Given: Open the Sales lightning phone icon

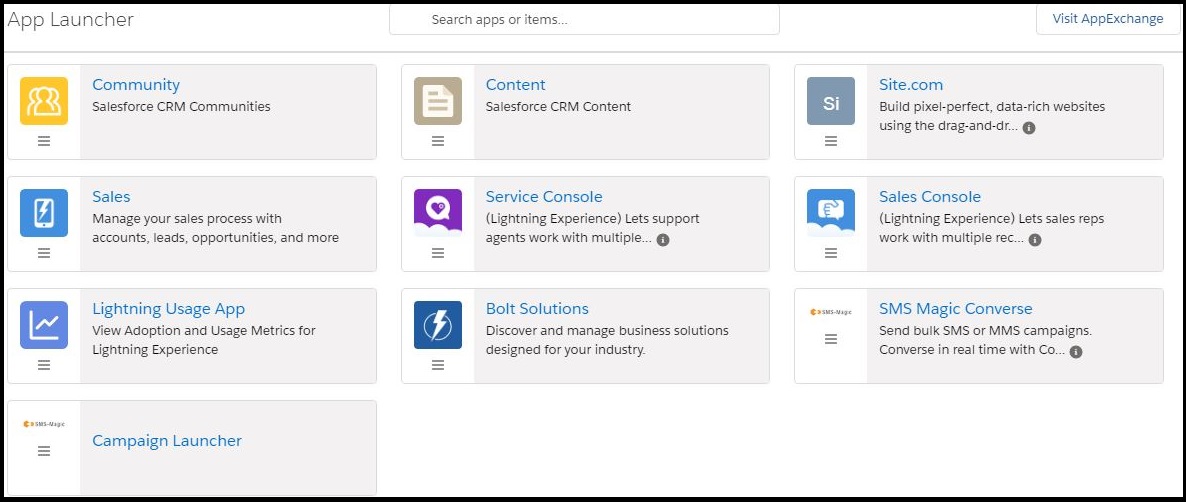Looking at the screenshot, I should click(x=44, y=212).
